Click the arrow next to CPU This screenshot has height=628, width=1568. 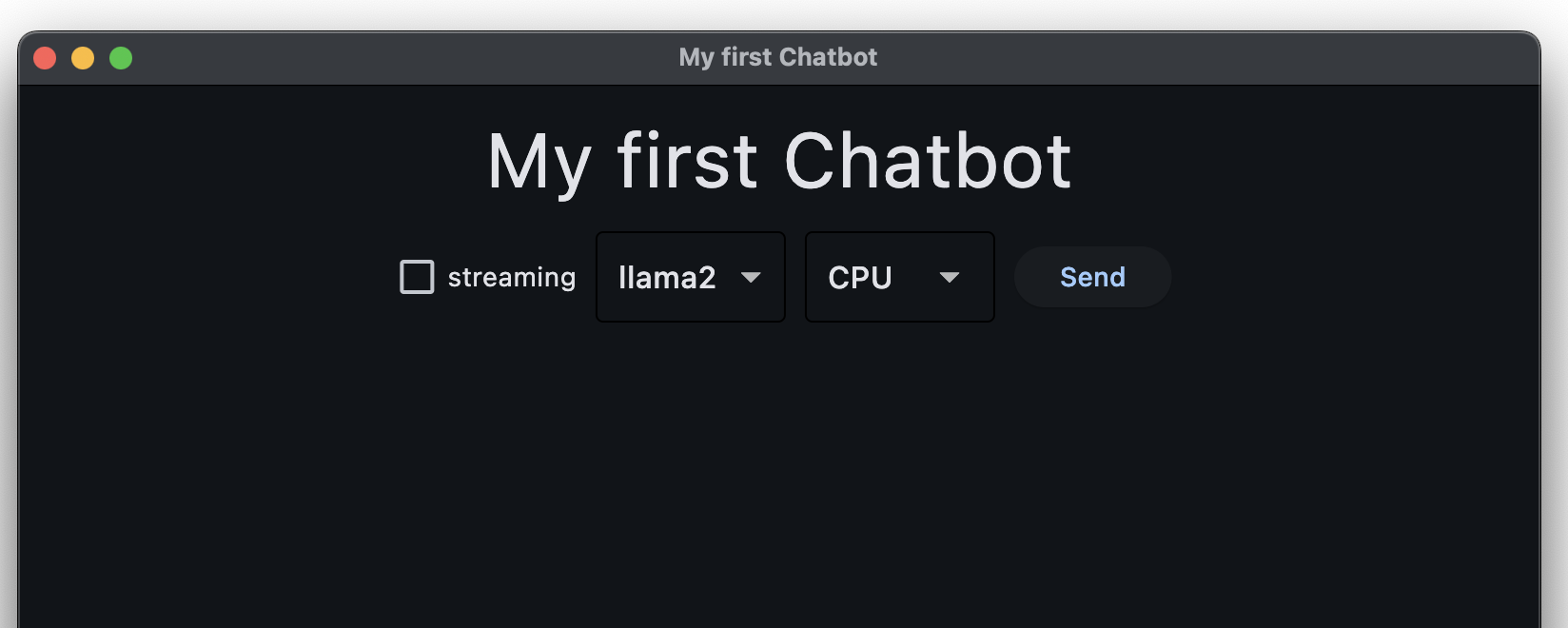(949, 277)
